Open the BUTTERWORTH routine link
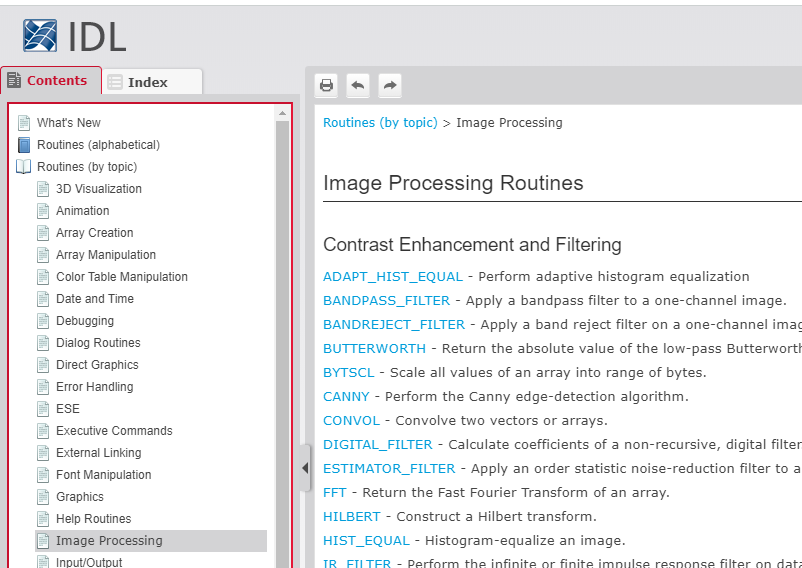This screenshot has width=802, height=568. click(374, 349)
